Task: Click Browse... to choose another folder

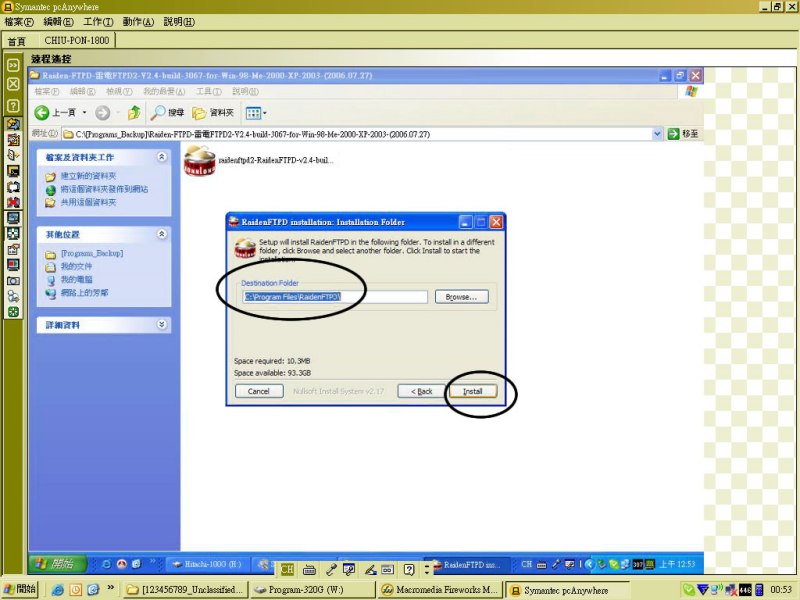Action: (x=461, y=297)
